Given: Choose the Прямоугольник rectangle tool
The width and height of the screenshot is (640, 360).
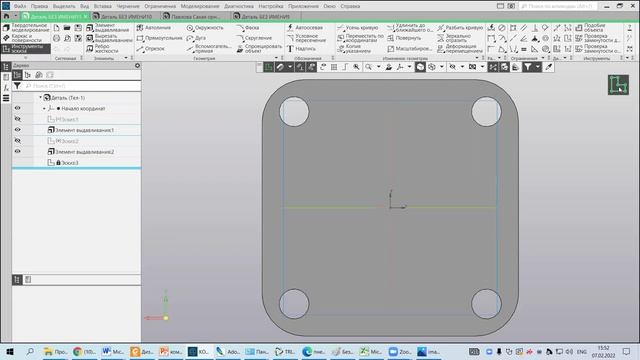Looking at the screenshot, I should pyautogui.click(x=159, y=38).
